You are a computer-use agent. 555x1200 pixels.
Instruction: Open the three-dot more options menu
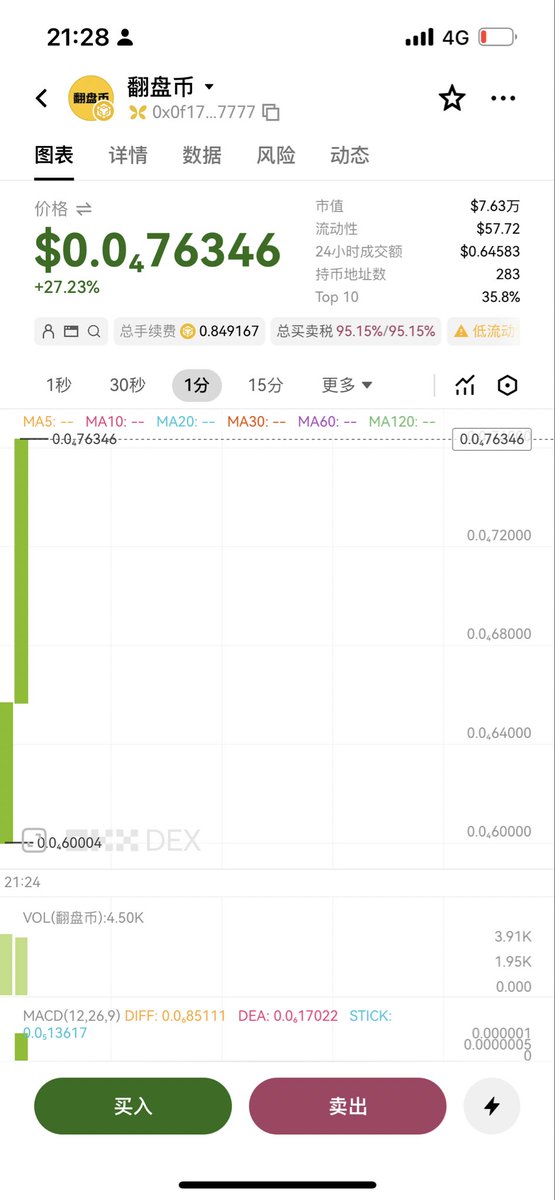tap(502, 98)
